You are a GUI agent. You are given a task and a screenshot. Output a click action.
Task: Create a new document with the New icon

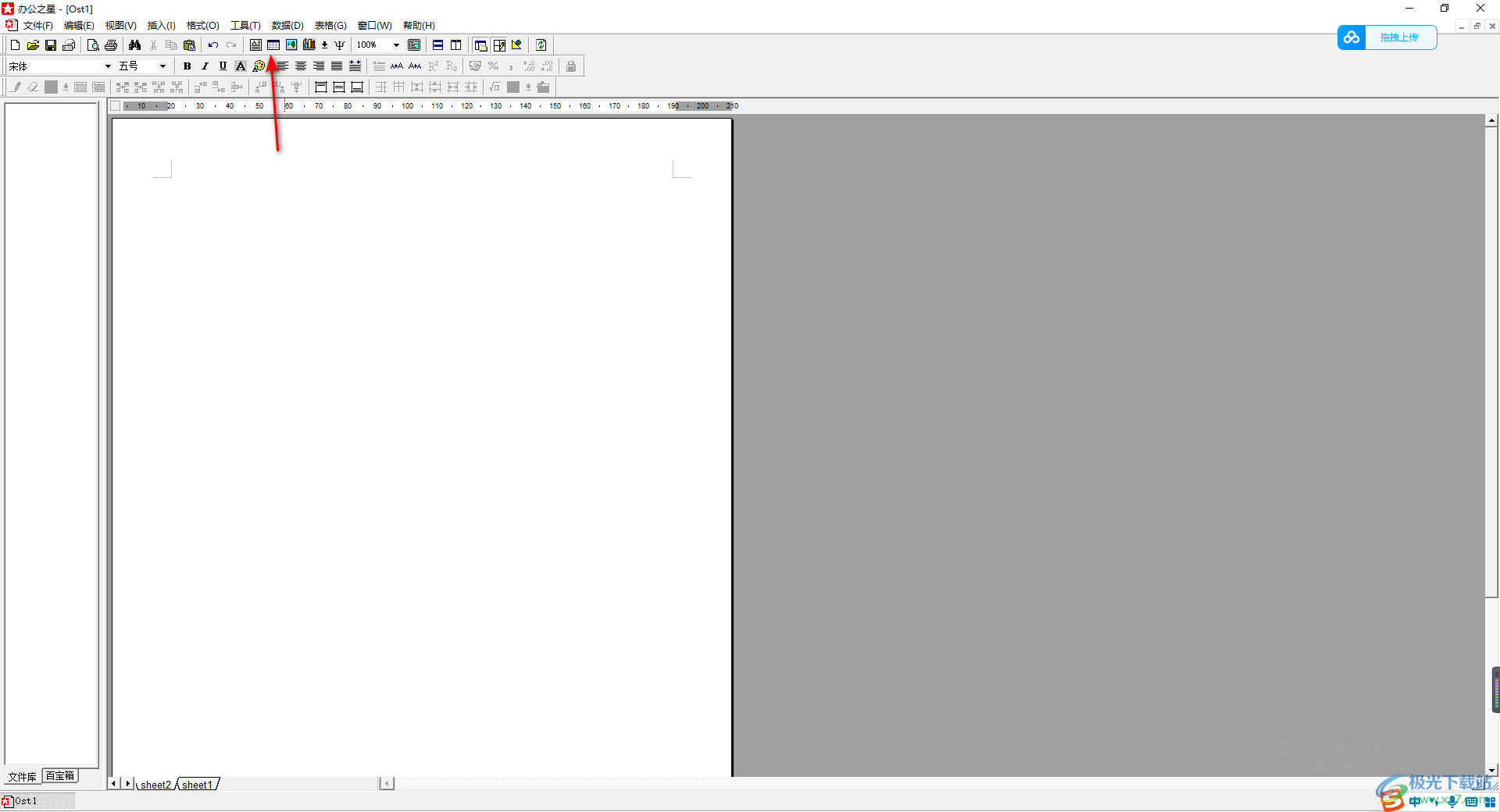pyautogui.click(x=15, y=45)
